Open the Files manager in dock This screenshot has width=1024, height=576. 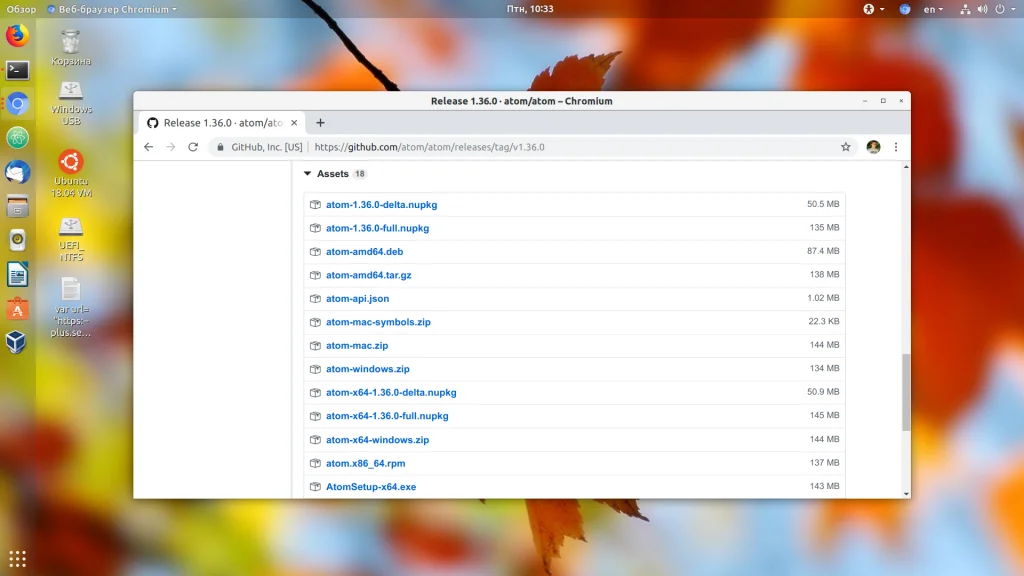pos(18,206)
